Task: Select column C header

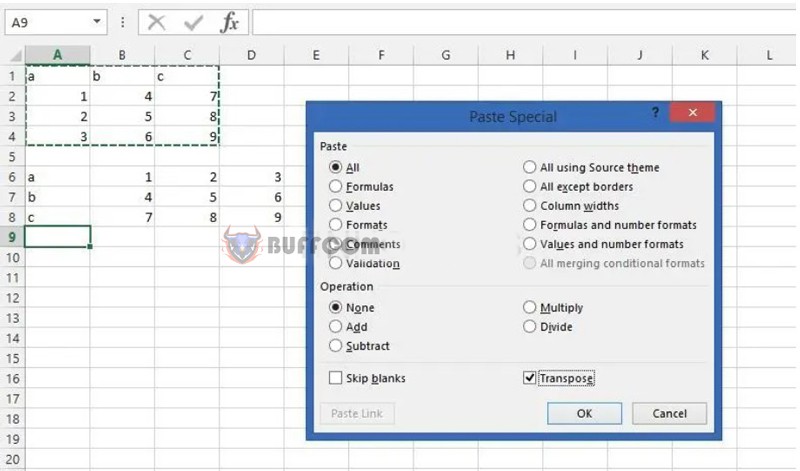Action: [187, 55]
